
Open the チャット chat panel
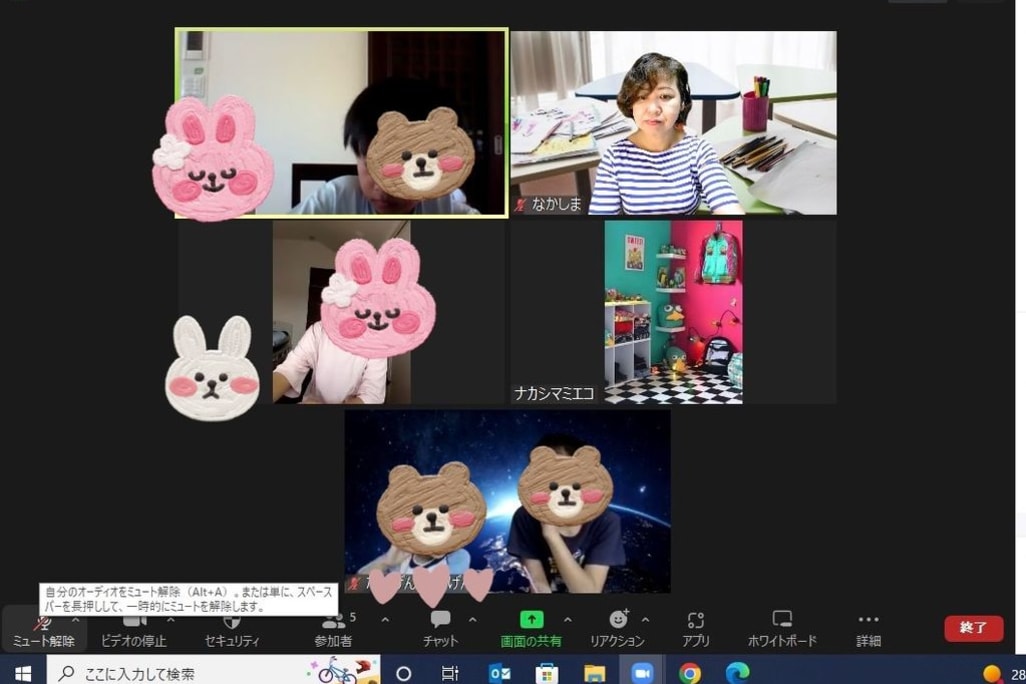click(x=440, y=630)
